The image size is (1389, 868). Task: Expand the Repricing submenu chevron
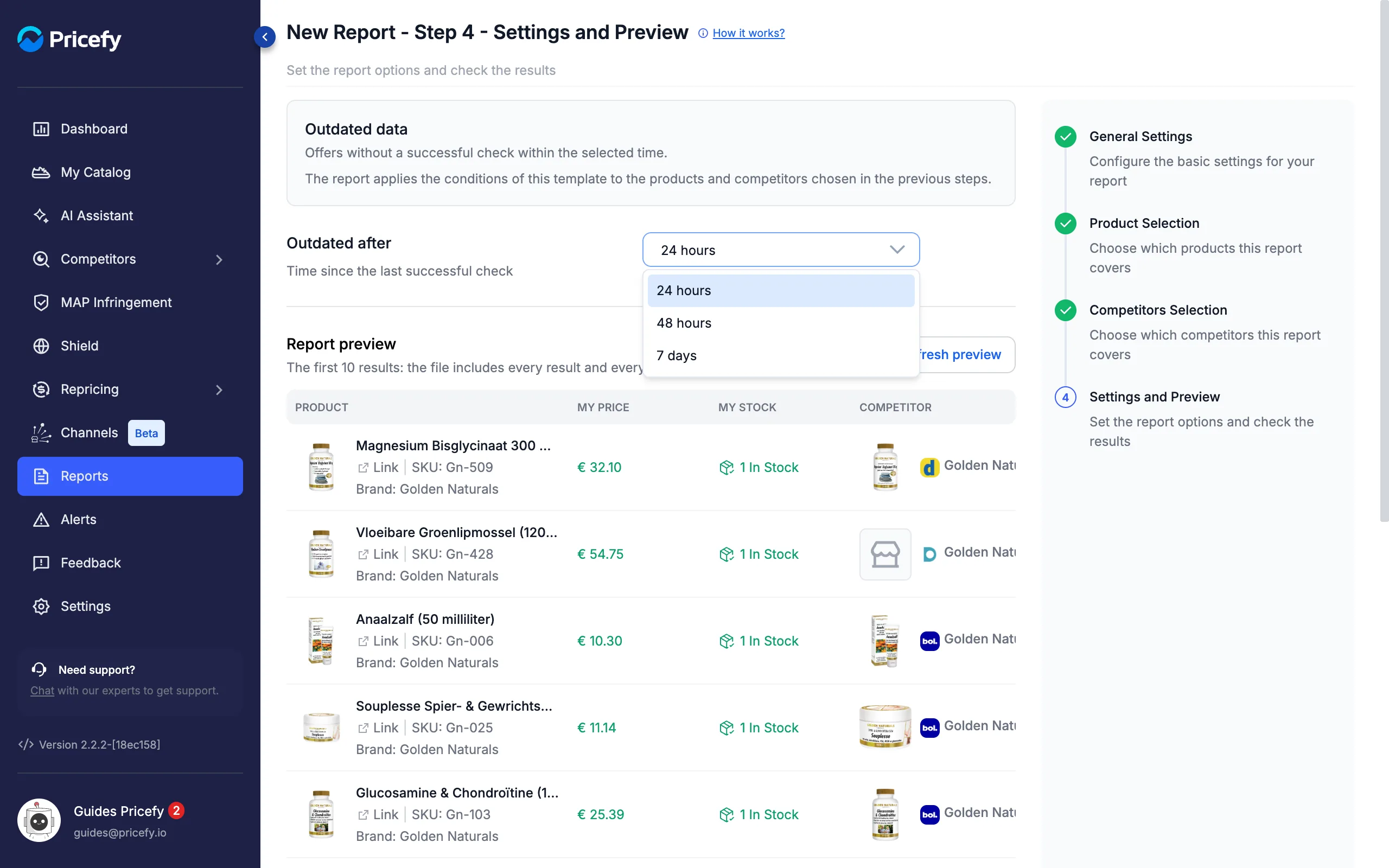219,390
